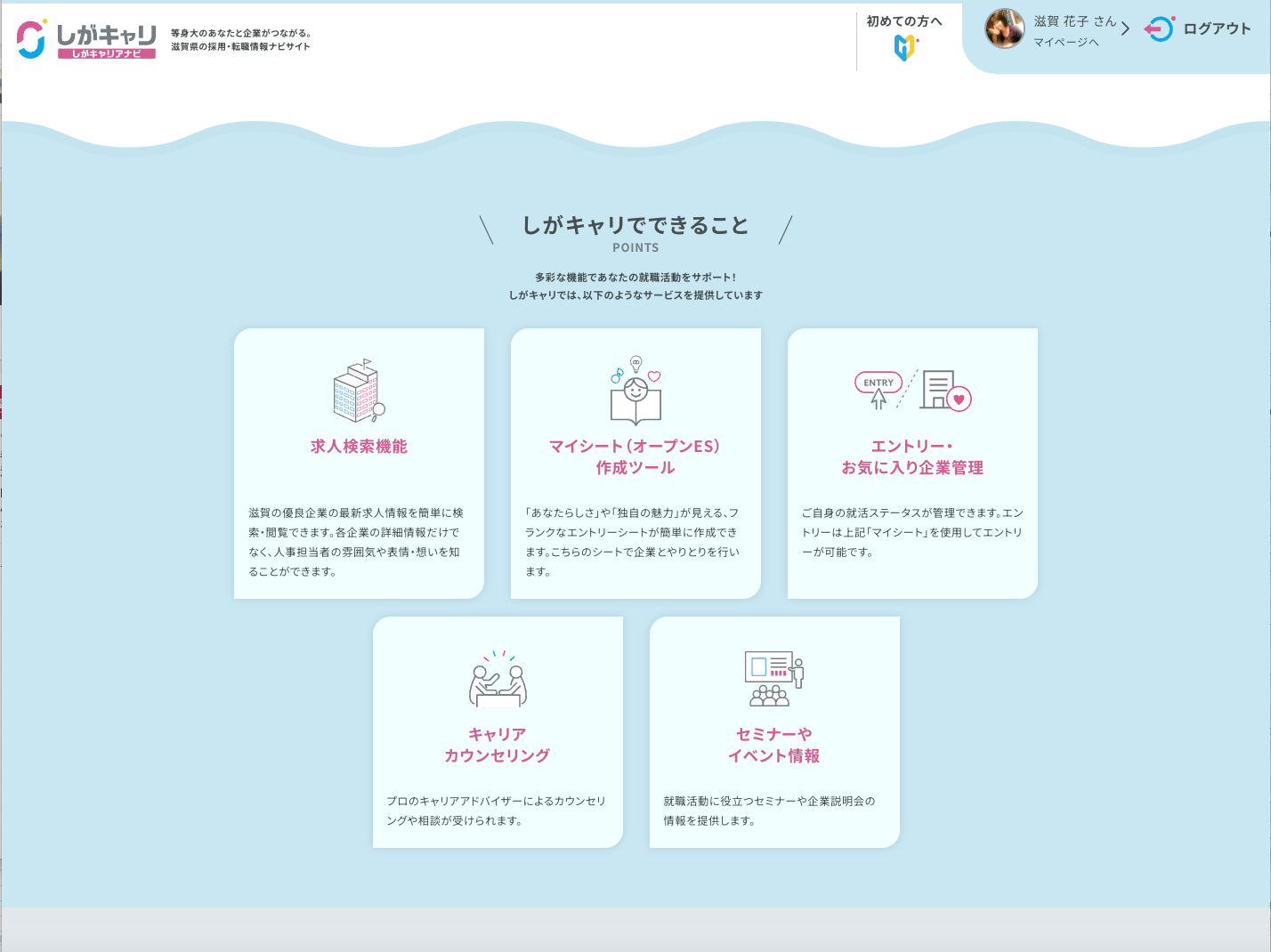Click the reading person icon for マイシート

(635, 391)
